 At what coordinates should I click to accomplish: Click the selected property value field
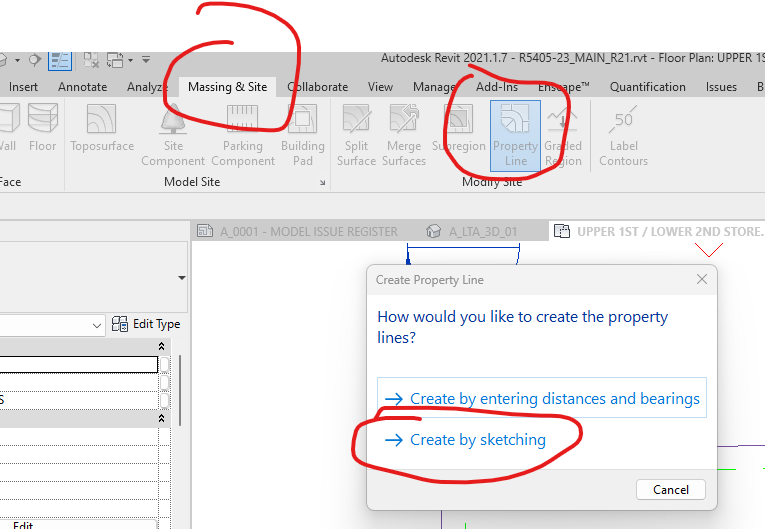tap(78, 365)
